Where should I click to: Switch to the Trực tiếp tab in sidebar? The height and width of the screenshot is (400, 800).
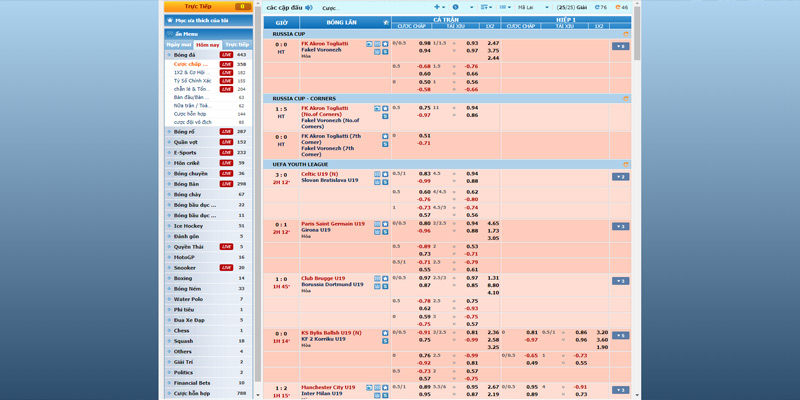click(x=237, y=45)
